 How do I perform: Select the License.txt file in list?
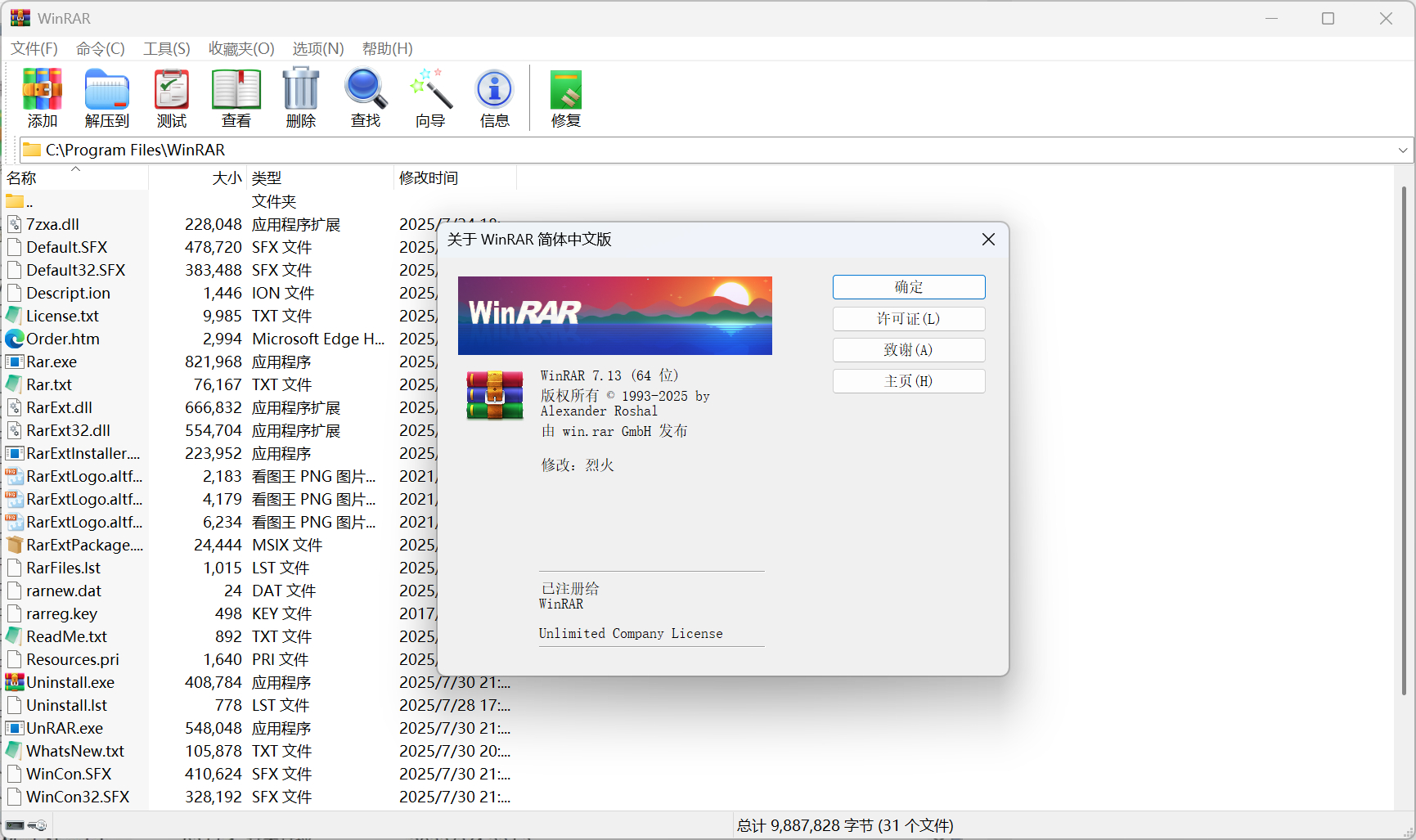click(x=62, y=316)
